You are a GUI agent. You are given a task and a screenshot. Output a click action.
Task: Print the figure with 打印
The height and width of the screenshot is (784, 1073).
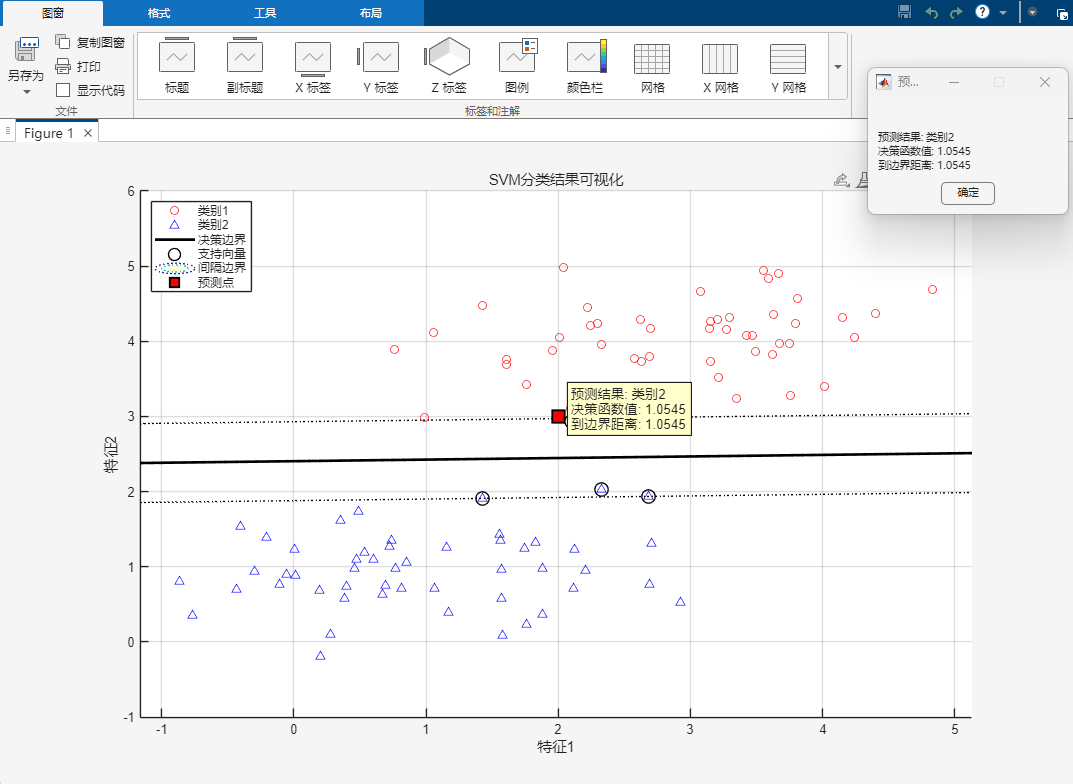(63, 66)
